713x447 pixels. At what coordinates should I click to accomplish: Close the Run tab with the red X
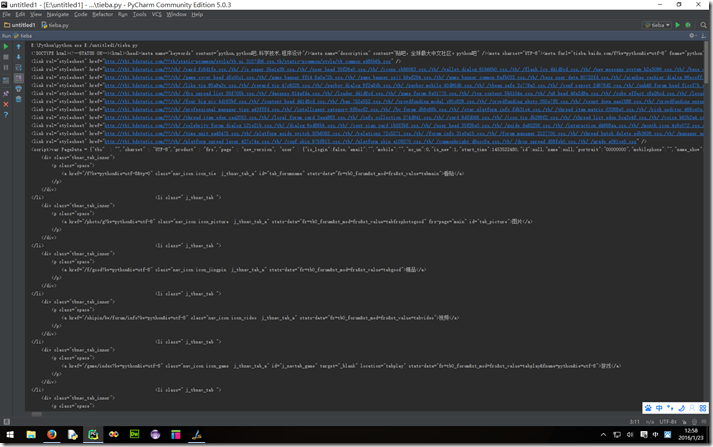pos(6,104)
